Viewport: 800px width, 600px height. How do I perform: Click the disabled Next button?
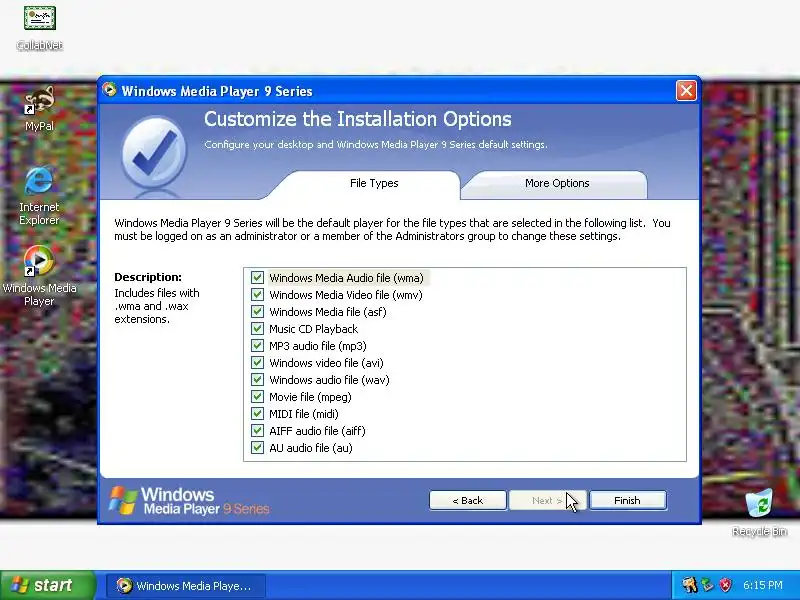547,501
